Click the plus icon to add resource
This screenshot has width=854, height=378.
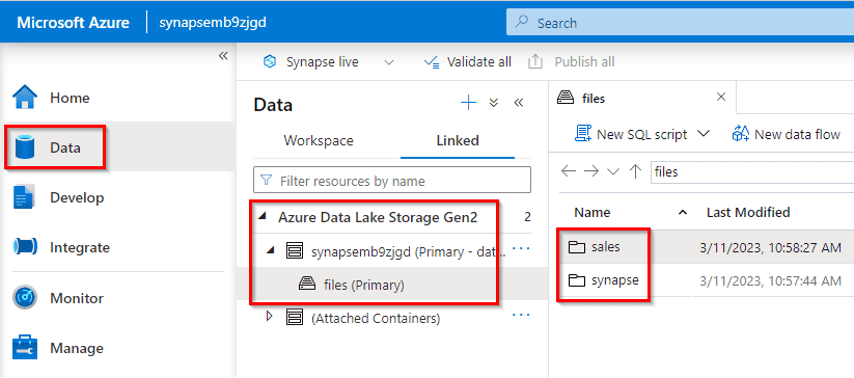468,102
